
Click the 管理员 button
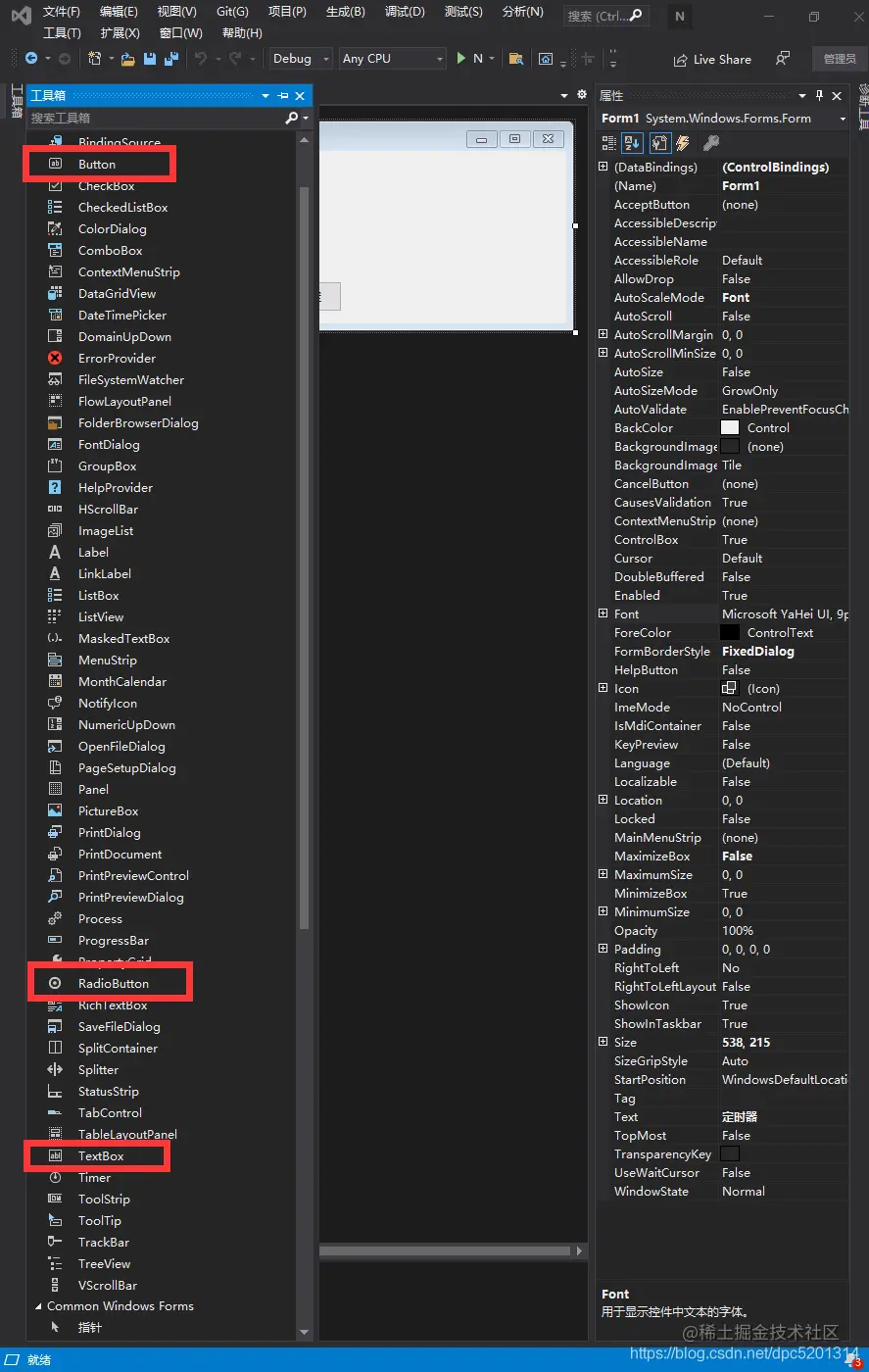pos(840,59)
